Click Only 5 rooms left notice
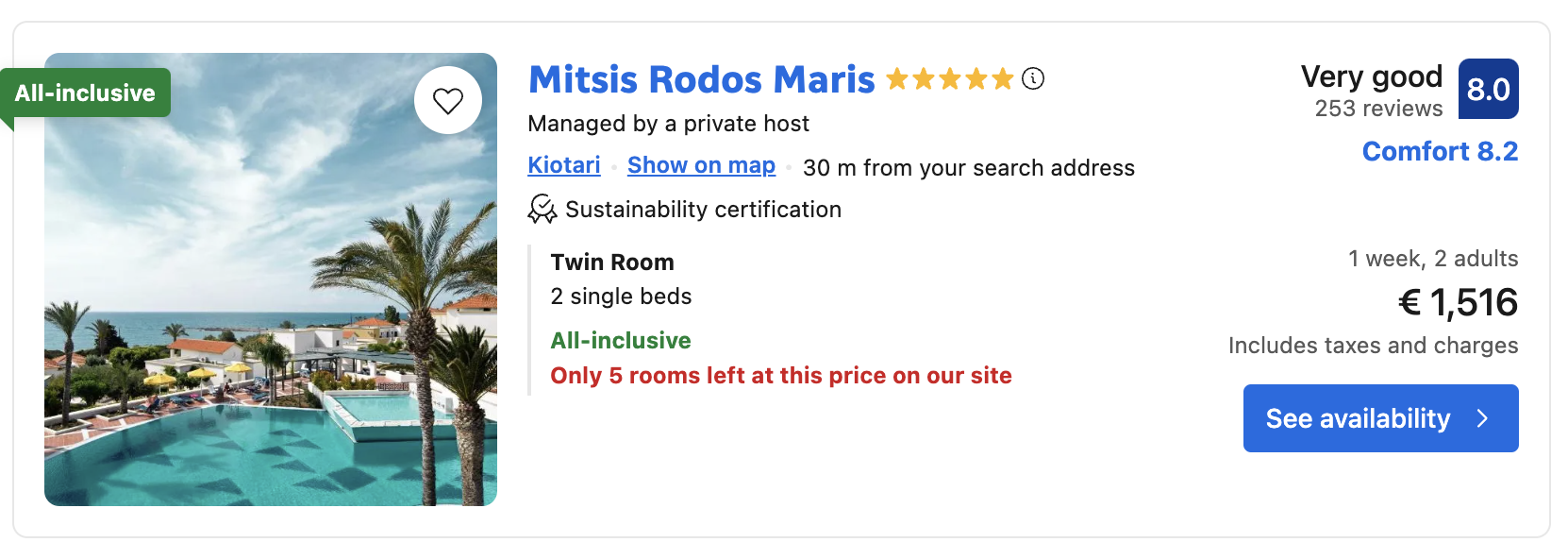Viewport: 1568px width, 559px height. tap(781, 376)
